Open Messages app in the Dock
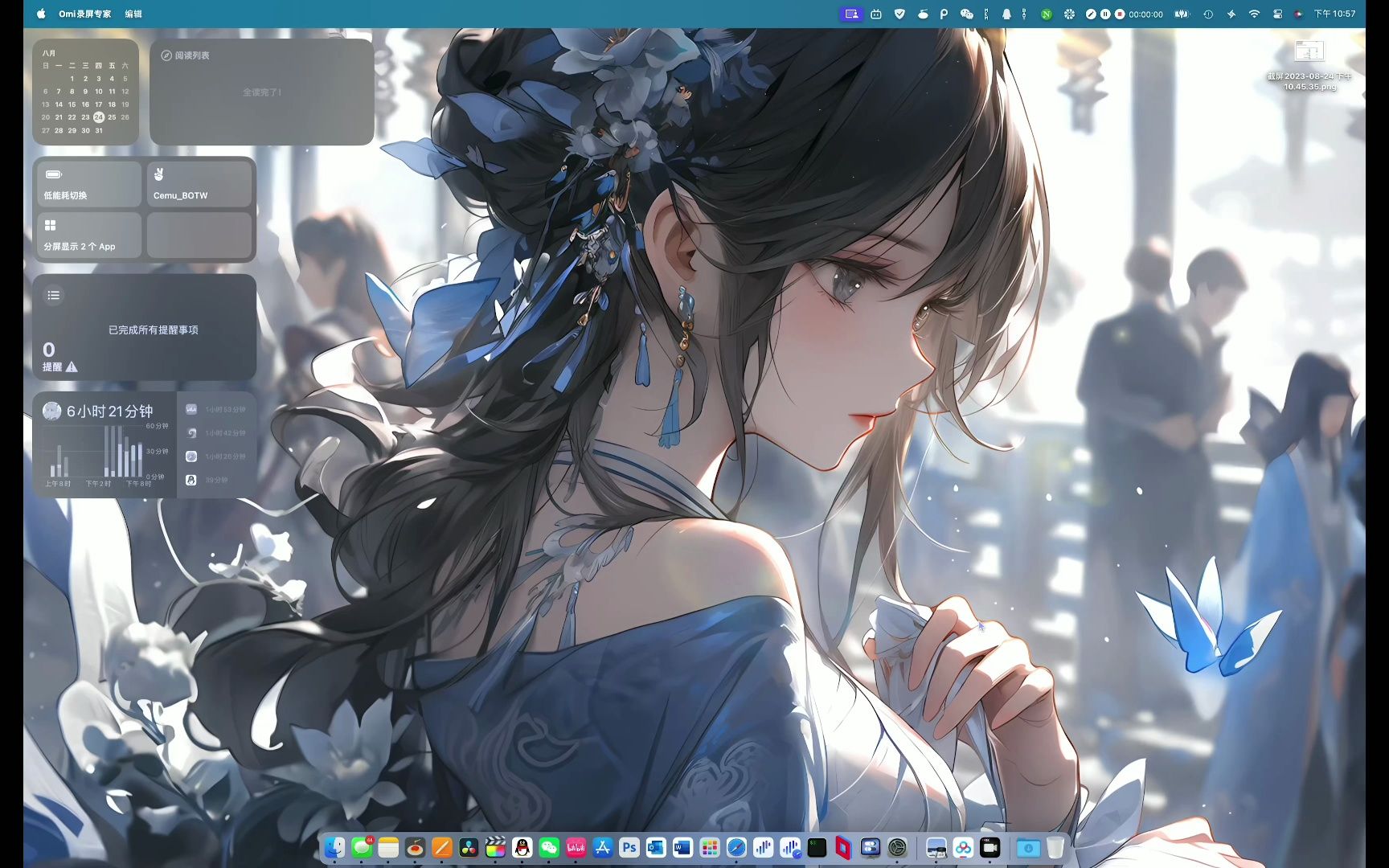This screenshot has height=868, width=1389. click(x=362, y=847)
